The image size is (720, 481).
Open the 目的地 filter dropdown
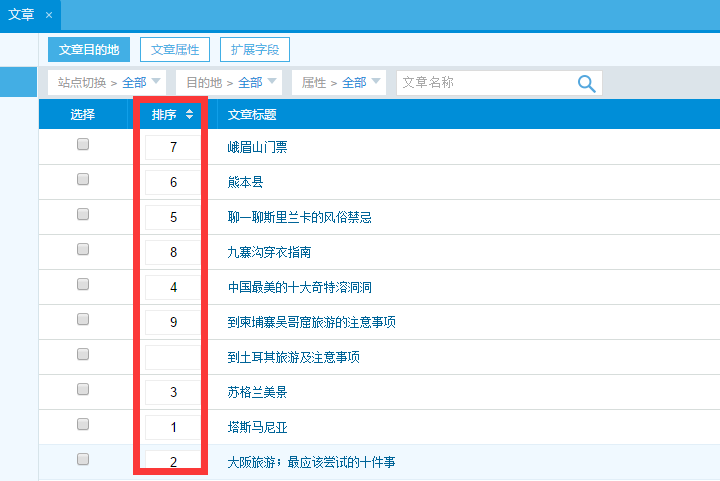coord(271,81)
